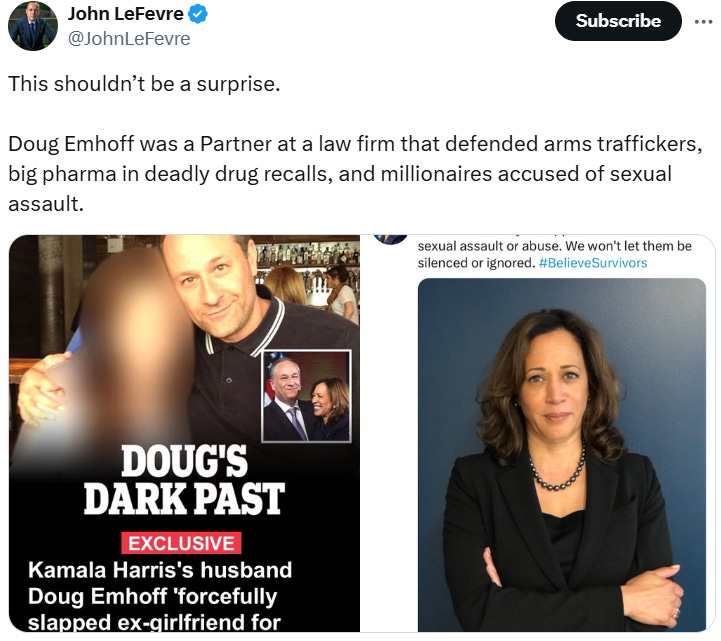This screenshot has width=721, height=641.
Task: Open the right image of embedded tweet
Action: (x=538, y=433)
